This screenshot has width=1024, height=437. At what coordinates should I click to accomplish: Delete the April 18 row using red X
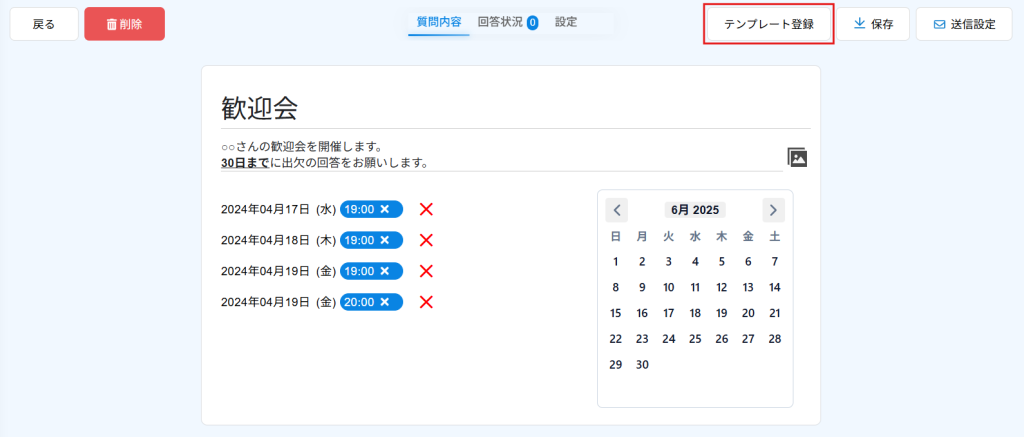click(426, 240)
